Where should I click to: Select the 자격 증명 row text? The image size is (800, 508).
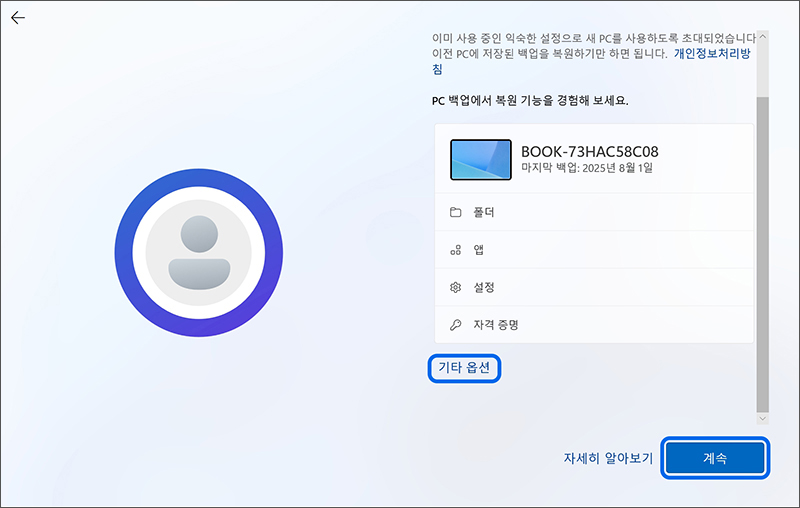pyautogui.click(x=496, y=325)
